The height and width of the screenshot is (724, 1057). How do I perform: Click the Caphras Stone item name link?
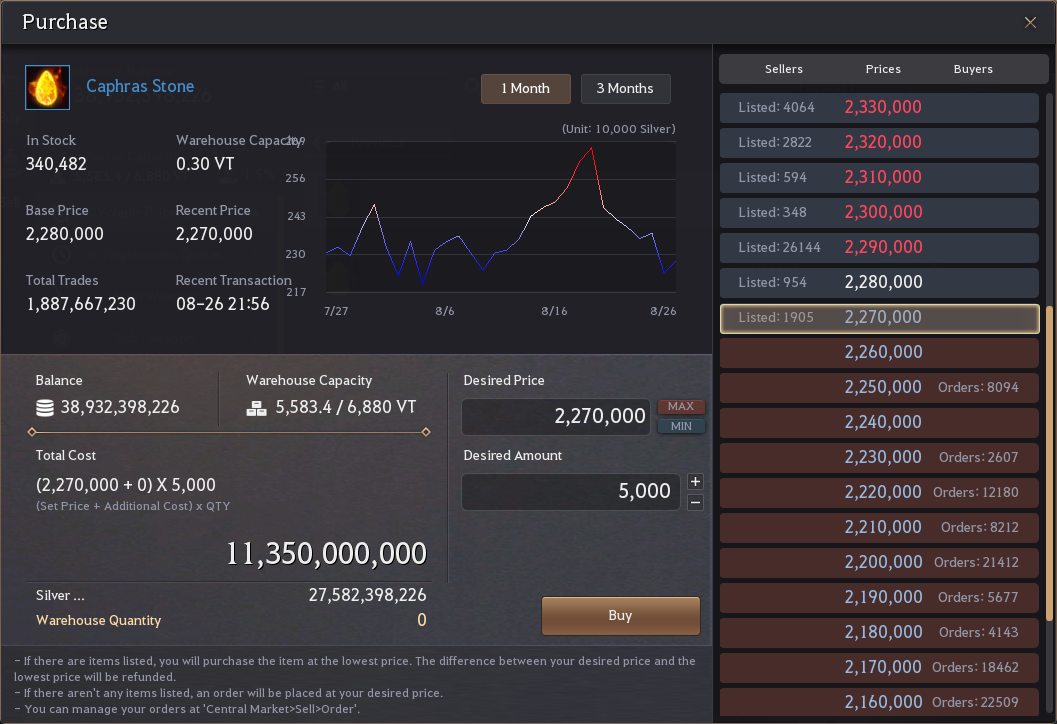click(x=140, y=87)
